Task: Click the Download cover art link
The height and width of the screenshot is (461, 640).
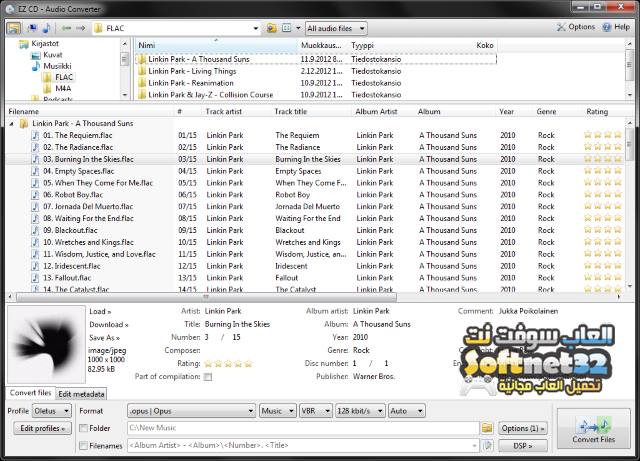Action: [x=109, y=325]
